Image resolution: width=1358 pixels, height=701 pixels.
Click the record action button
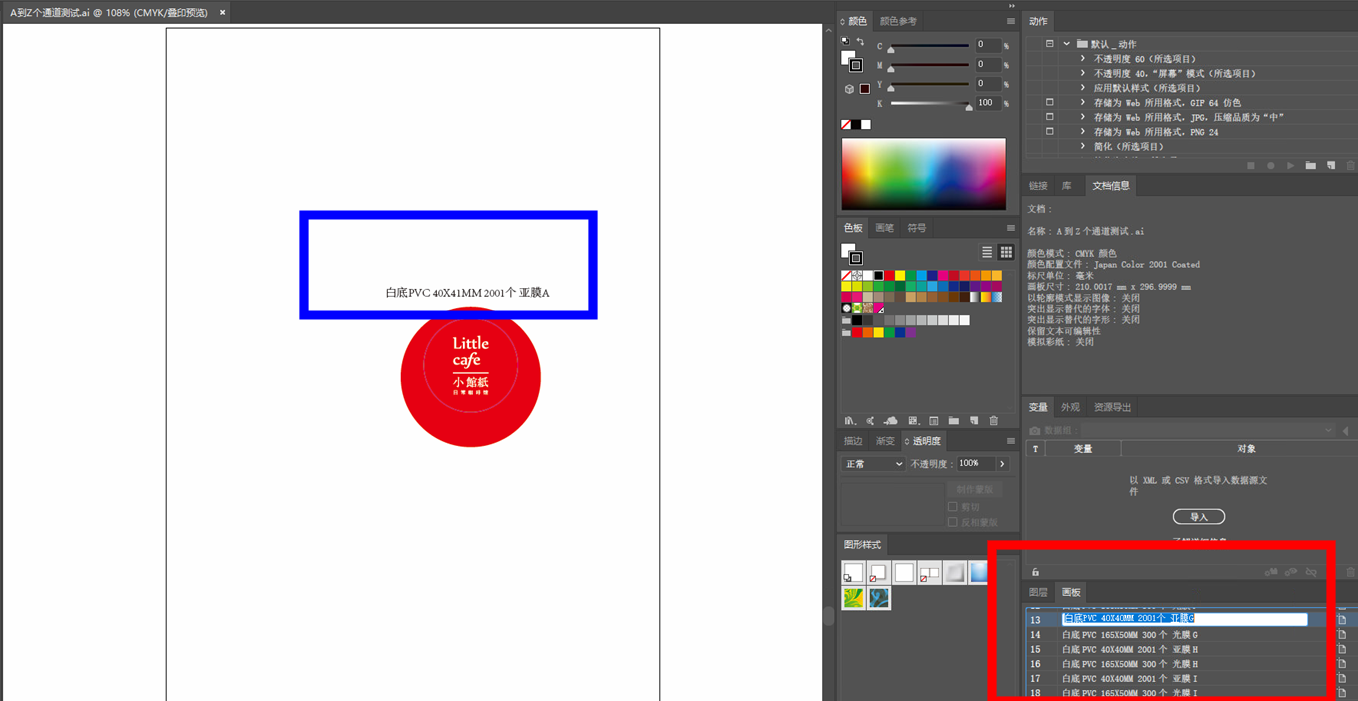[x=1271, y=166]
